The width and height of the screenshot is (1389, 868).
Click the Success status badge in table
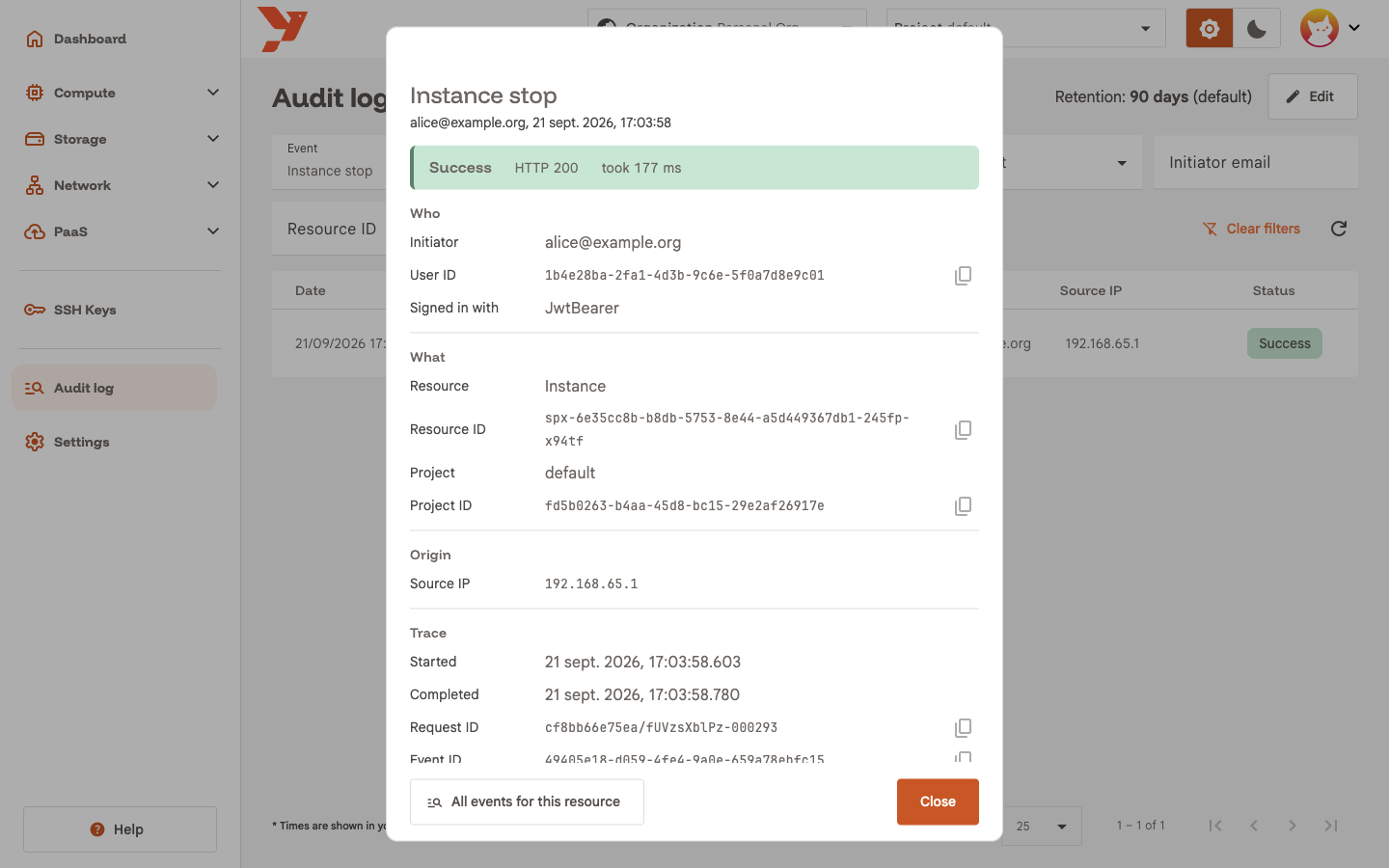pyautogui.click(x=1284, y=343)
